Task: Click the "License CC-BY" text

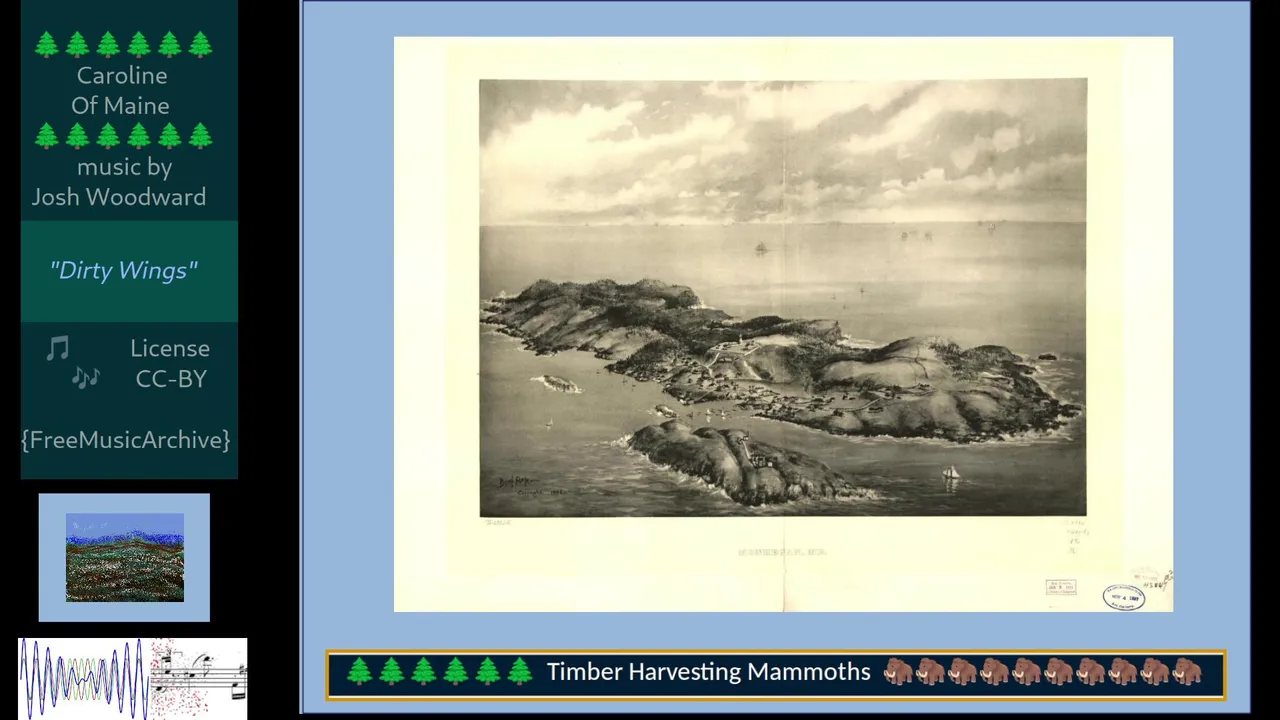Action: click(x=170, y=363)
